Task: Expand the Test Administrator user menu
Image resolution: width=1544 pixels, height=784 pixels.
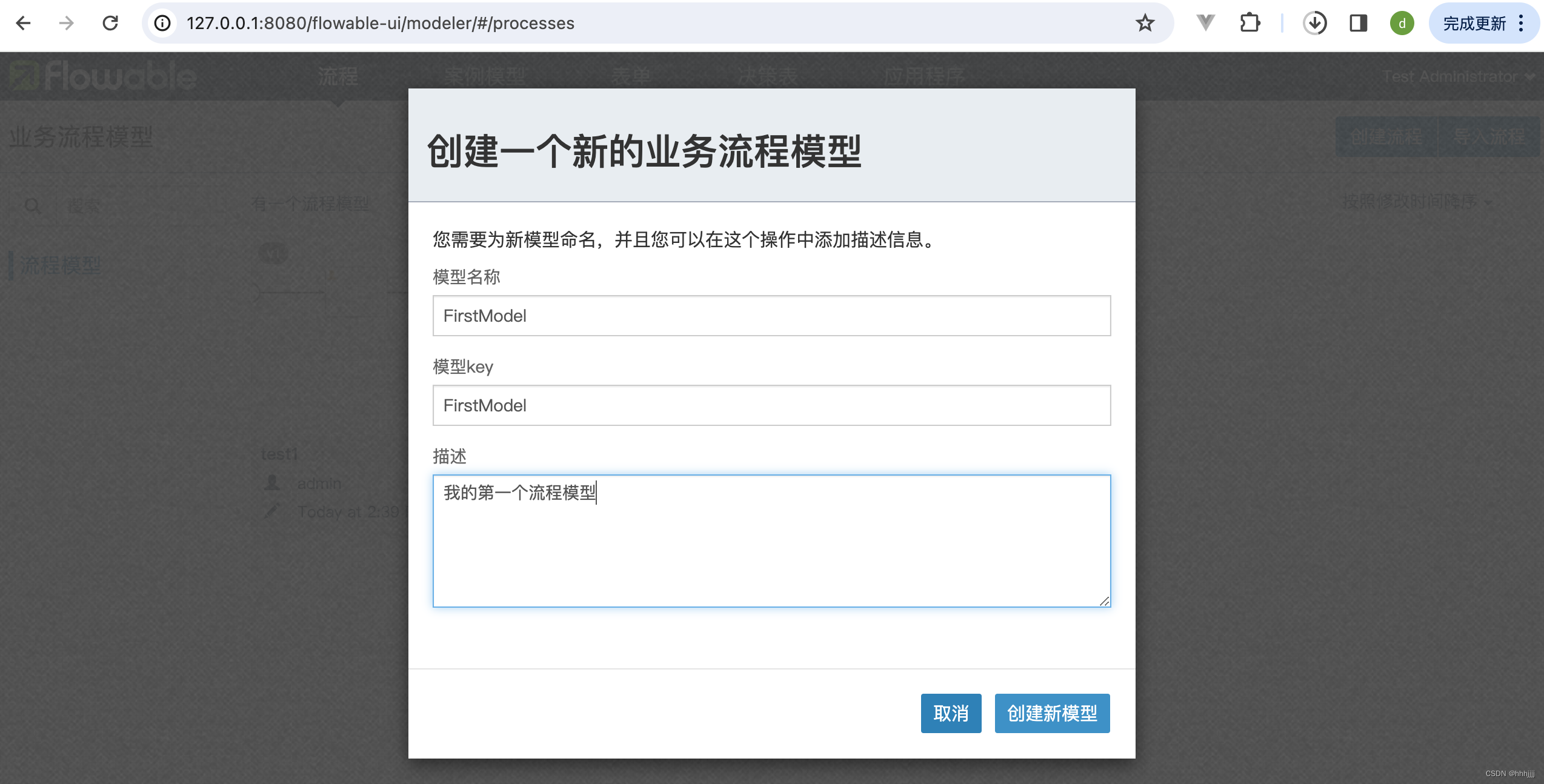Action: coord(1458,76)
